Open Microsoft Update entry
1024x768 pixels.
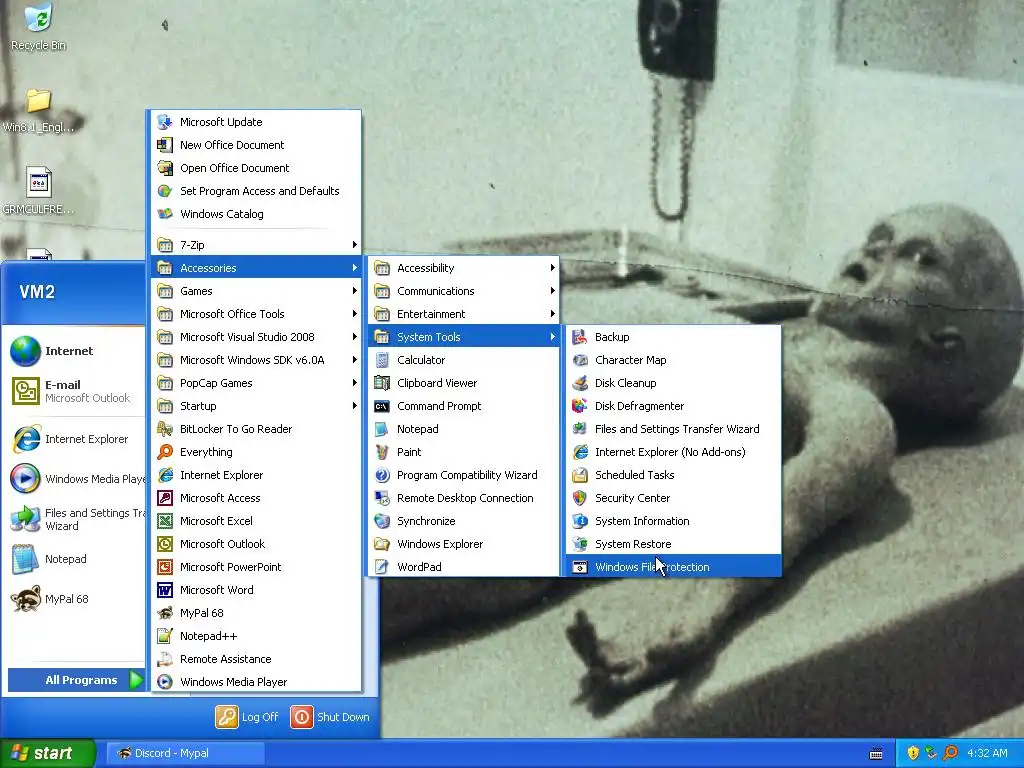coord(256,122)
